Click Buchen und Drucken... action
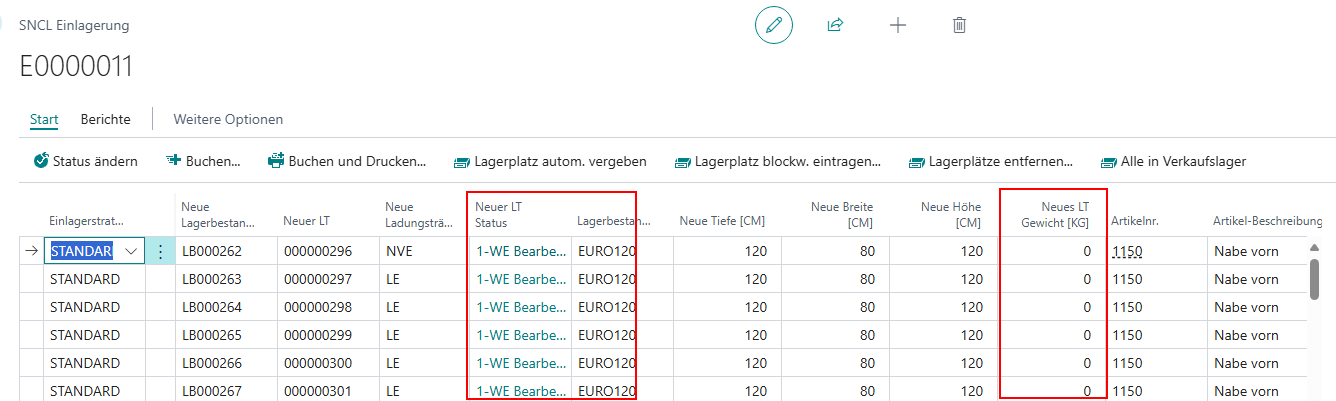The width and height of the screenshot is (1336, 401). click(x=347, y=161)
